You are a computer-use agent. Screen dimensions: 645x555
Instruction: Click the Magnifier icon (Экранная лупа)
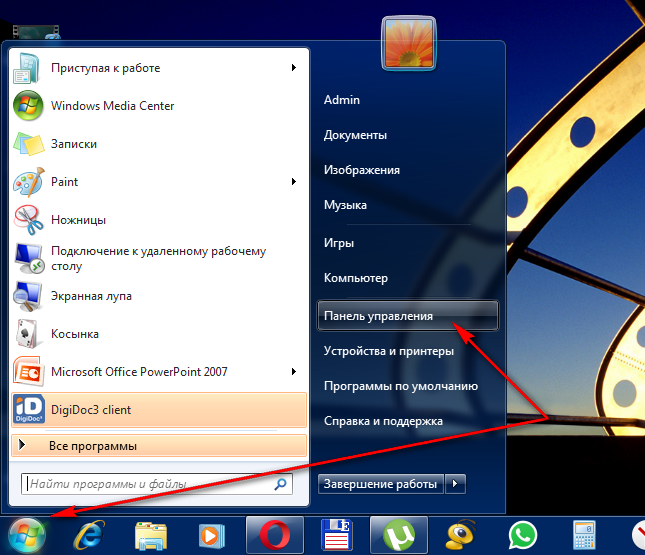tap(28, 296)
